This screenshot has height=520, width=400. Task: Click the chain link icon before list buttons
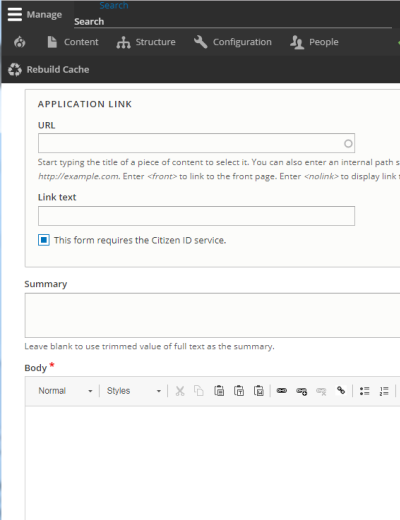click(341, 390)
